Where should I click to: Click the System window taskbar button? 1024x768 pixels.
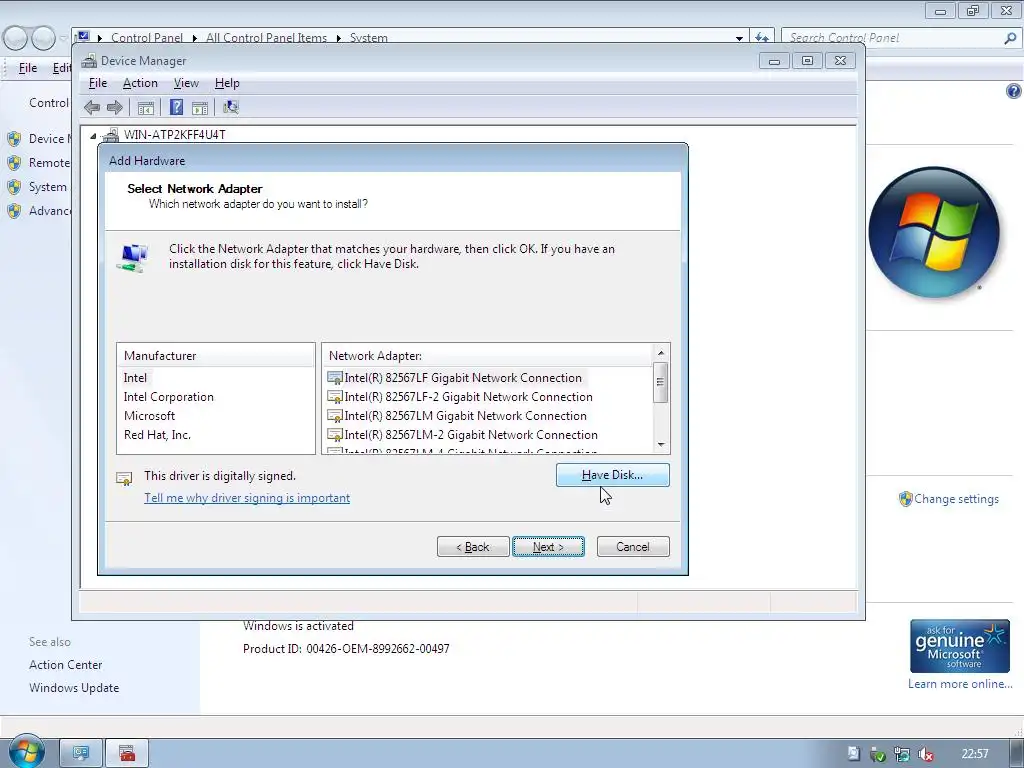point(81,754)
